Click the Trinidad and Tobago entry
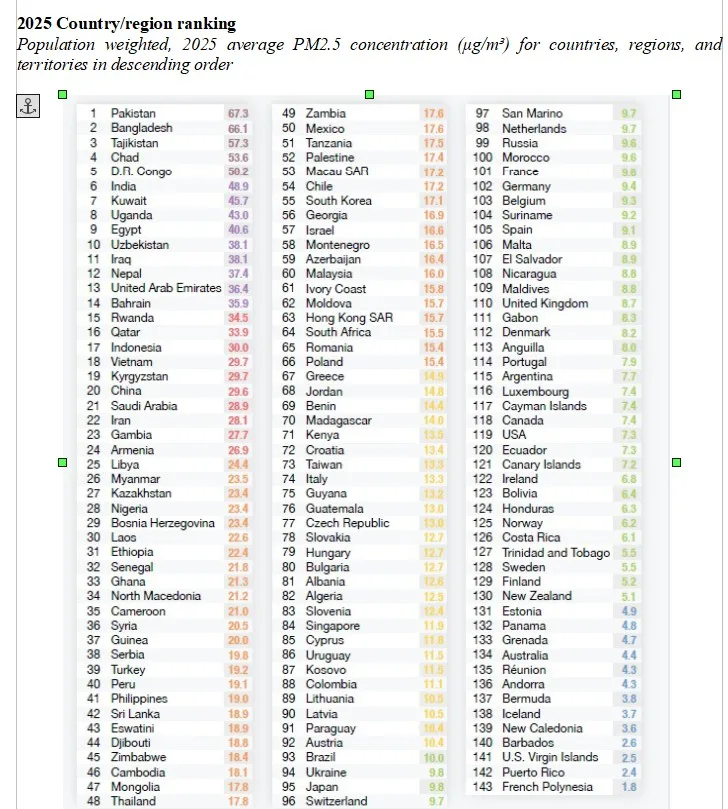728x809 pixels. (555, 552)
